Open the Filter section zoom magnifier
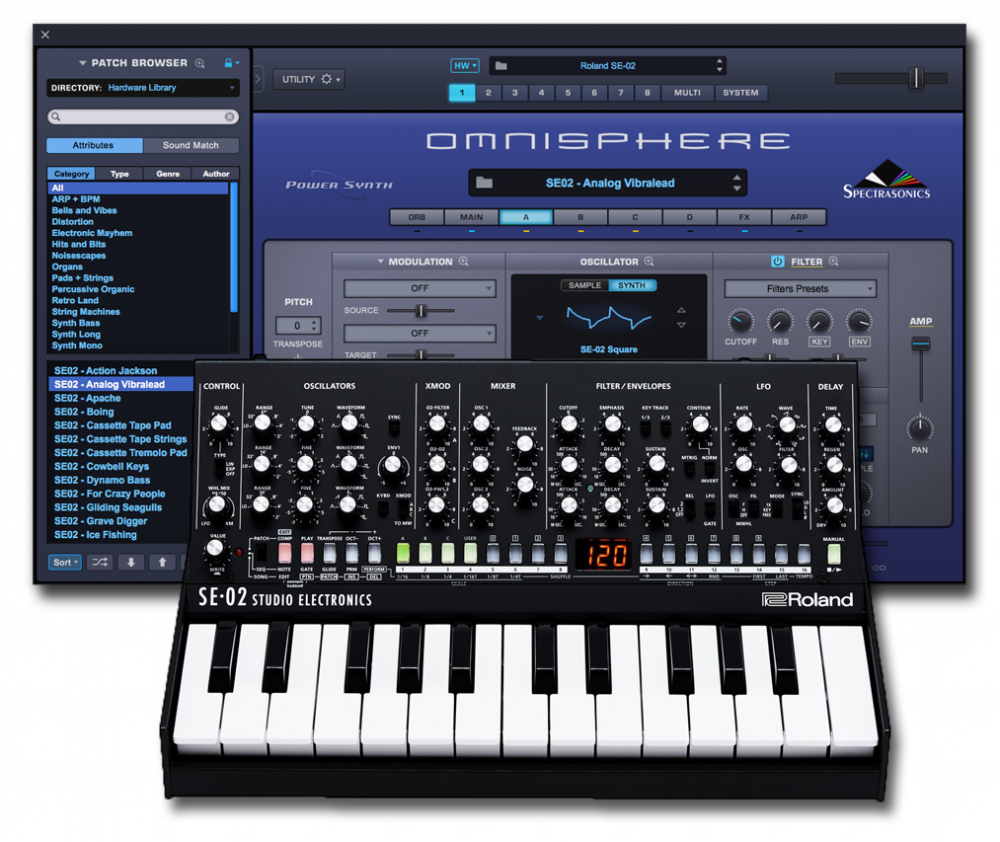The height and width of the screenshot is (842, 1000). pos(833,262)
